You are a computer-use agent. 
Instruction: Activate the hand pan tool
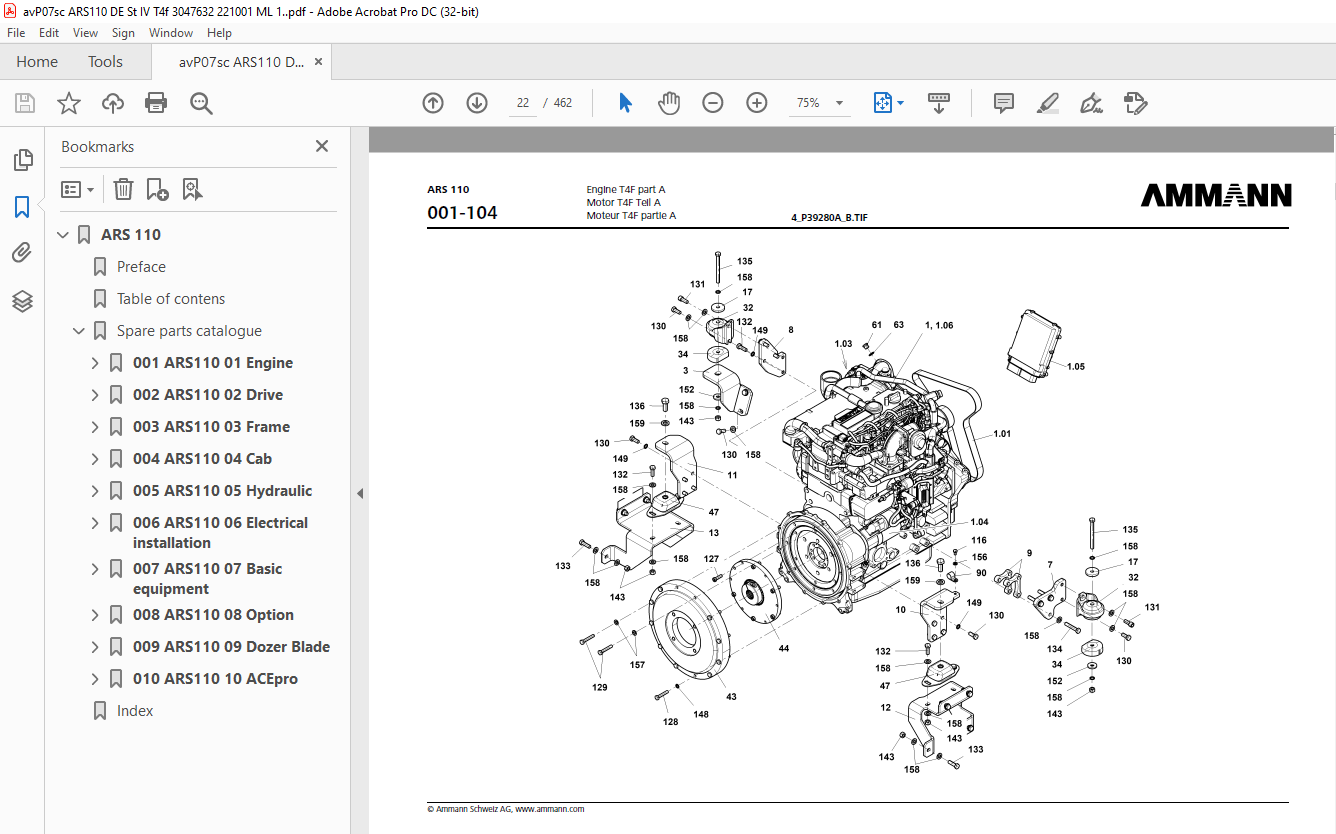tap(669, 103)
